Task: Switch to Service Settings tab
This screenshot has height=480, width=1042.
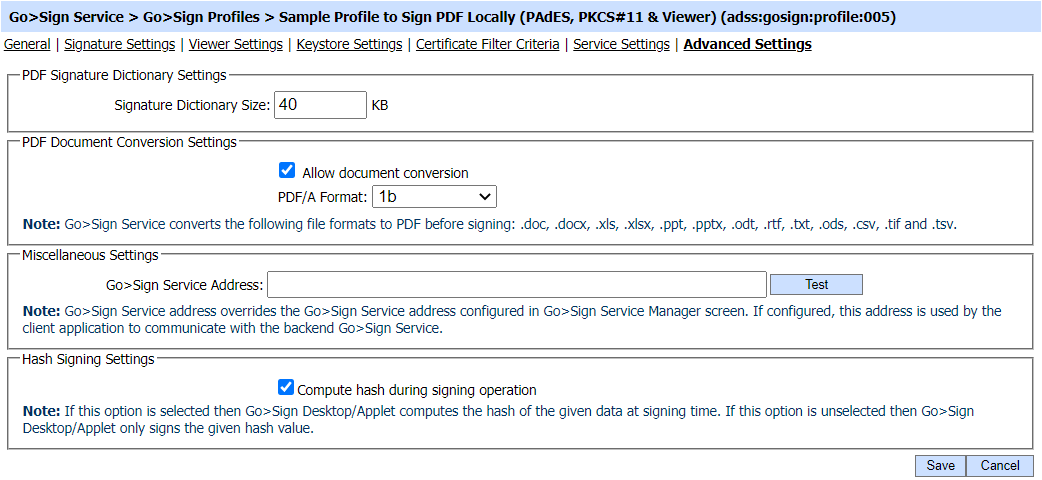Action: coord(621,44)
